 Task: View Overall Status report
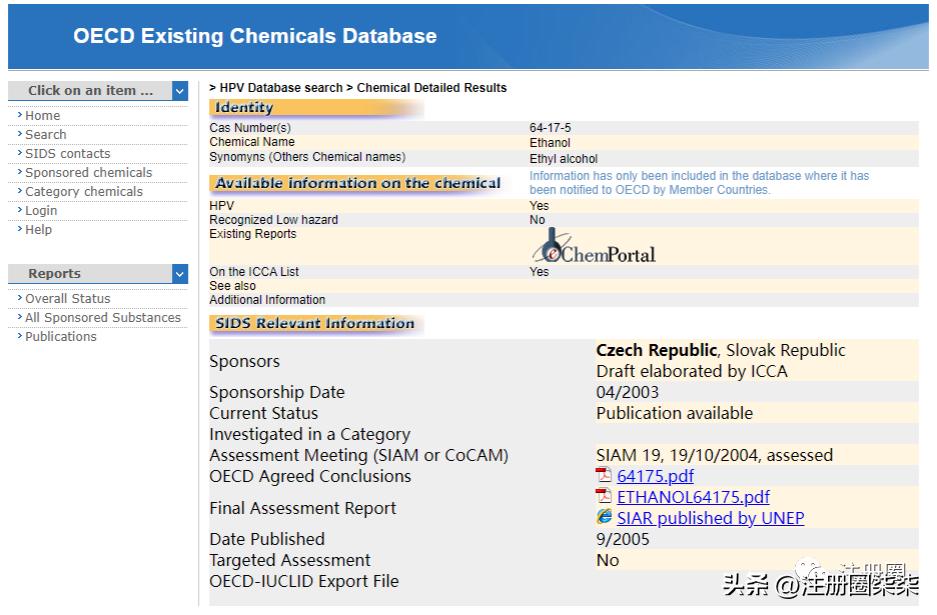tap(68, 299)
